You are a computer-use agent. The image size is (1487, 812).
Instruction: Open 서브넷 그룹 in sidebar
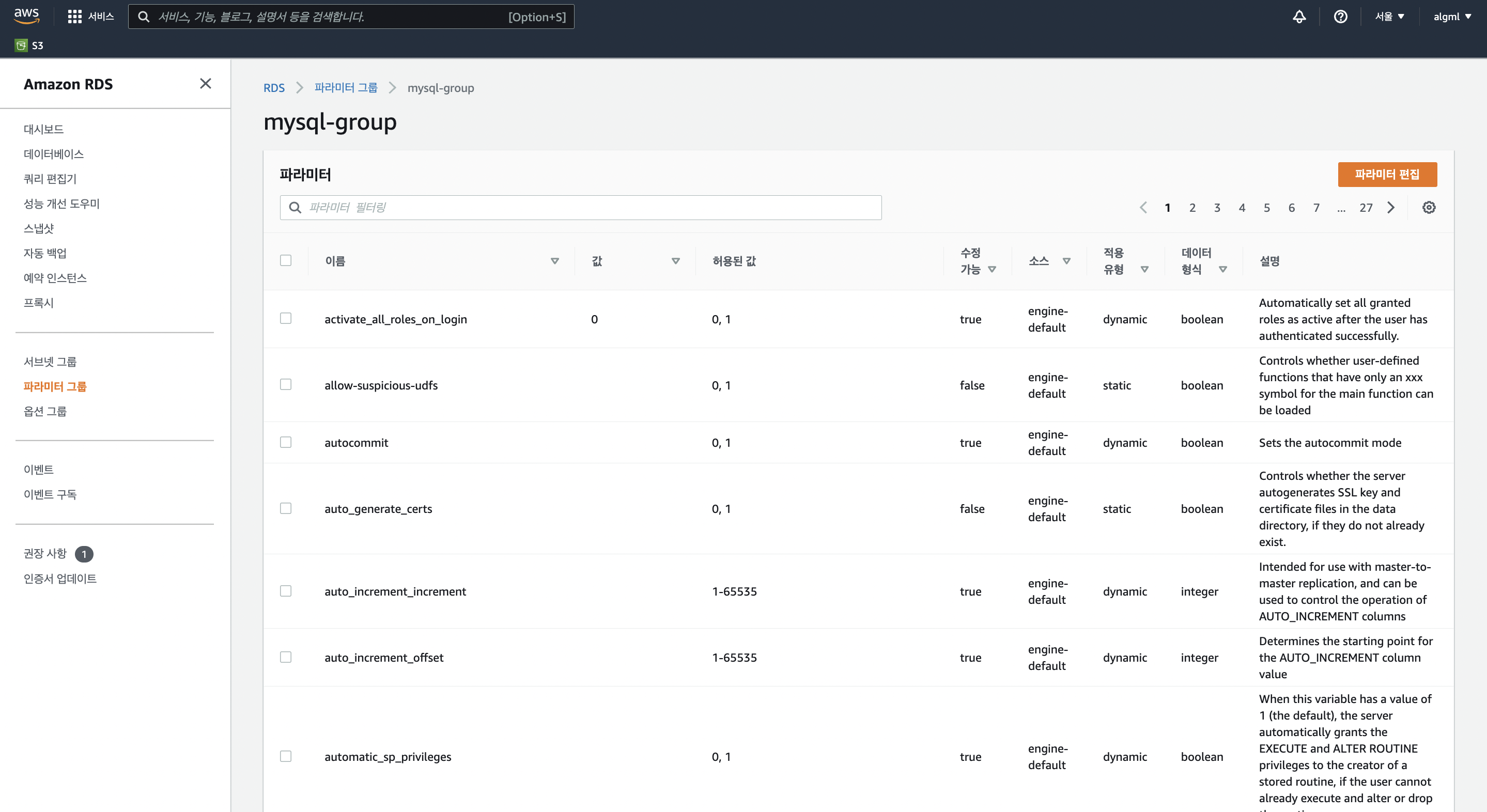tap(50, 362)
